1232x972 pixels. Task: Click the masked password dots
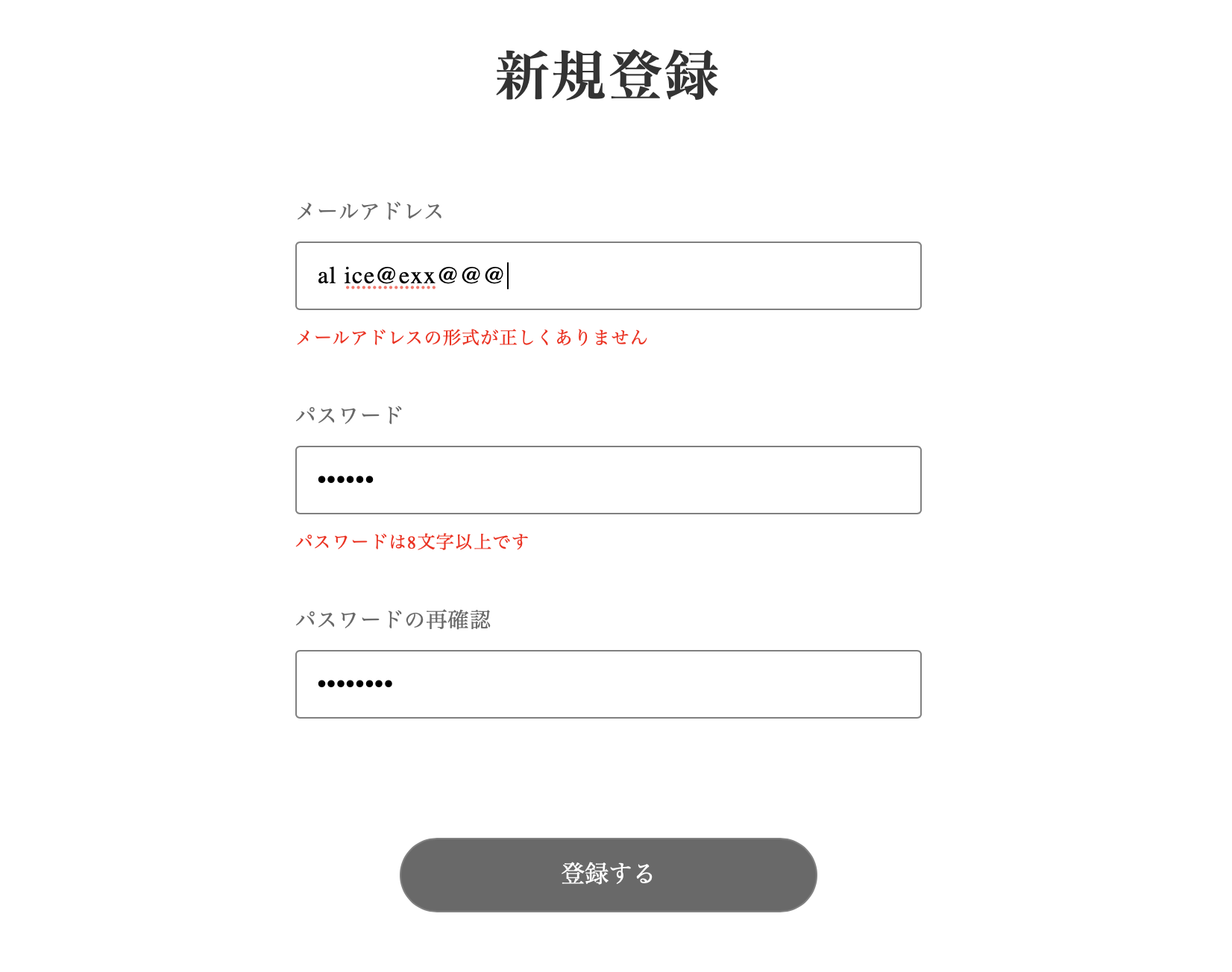click(345, 479)
